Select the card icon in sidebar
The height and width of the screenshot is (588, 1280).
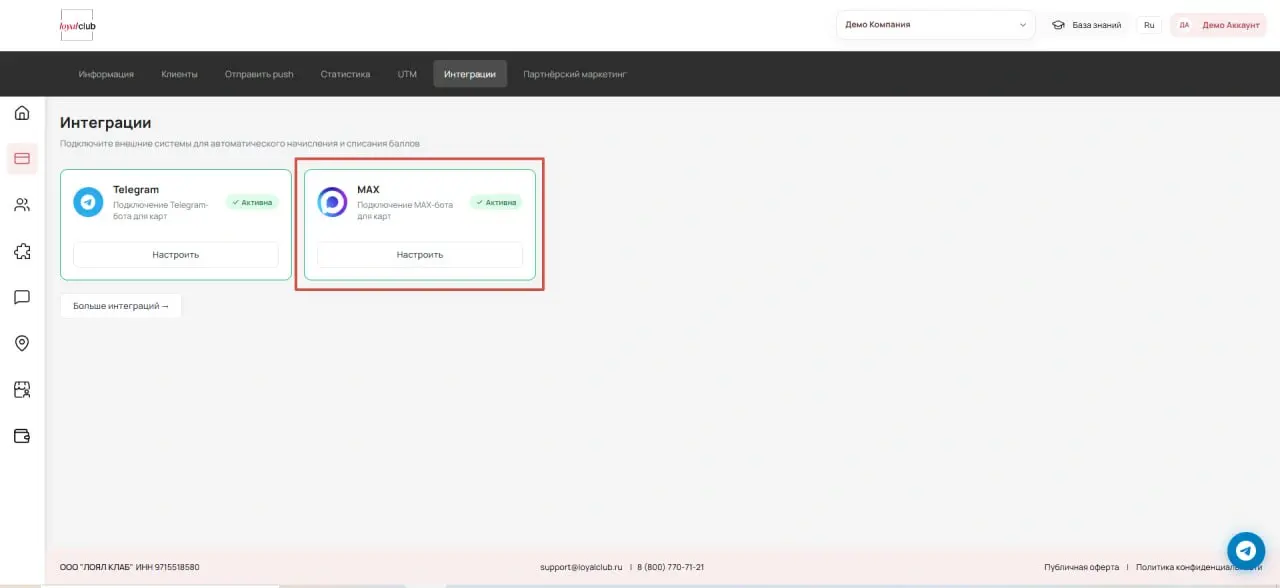(22, 158)
